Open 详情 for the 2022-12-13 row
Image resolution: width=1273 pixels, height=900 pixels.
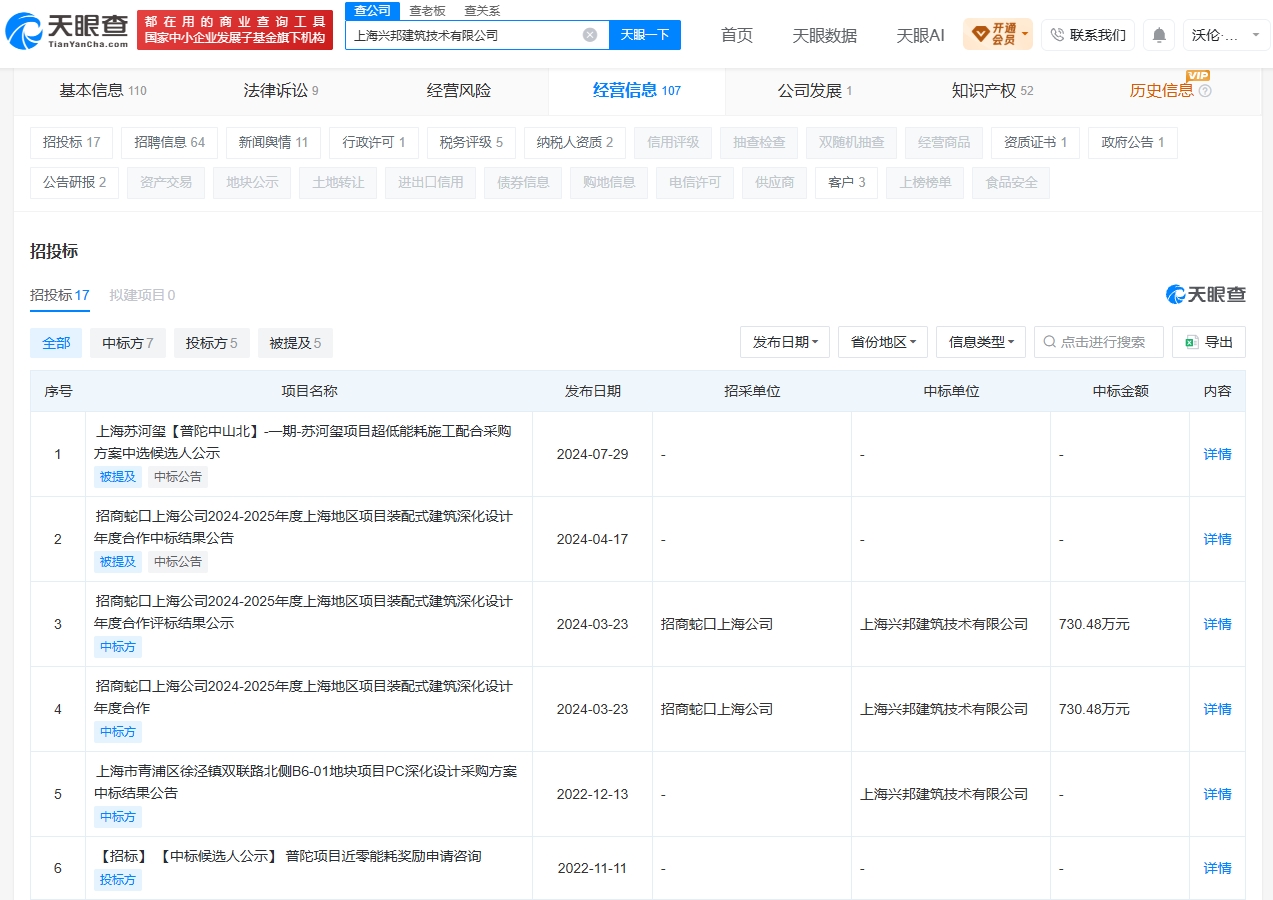pyautogui.click(x=1217, y=794)
